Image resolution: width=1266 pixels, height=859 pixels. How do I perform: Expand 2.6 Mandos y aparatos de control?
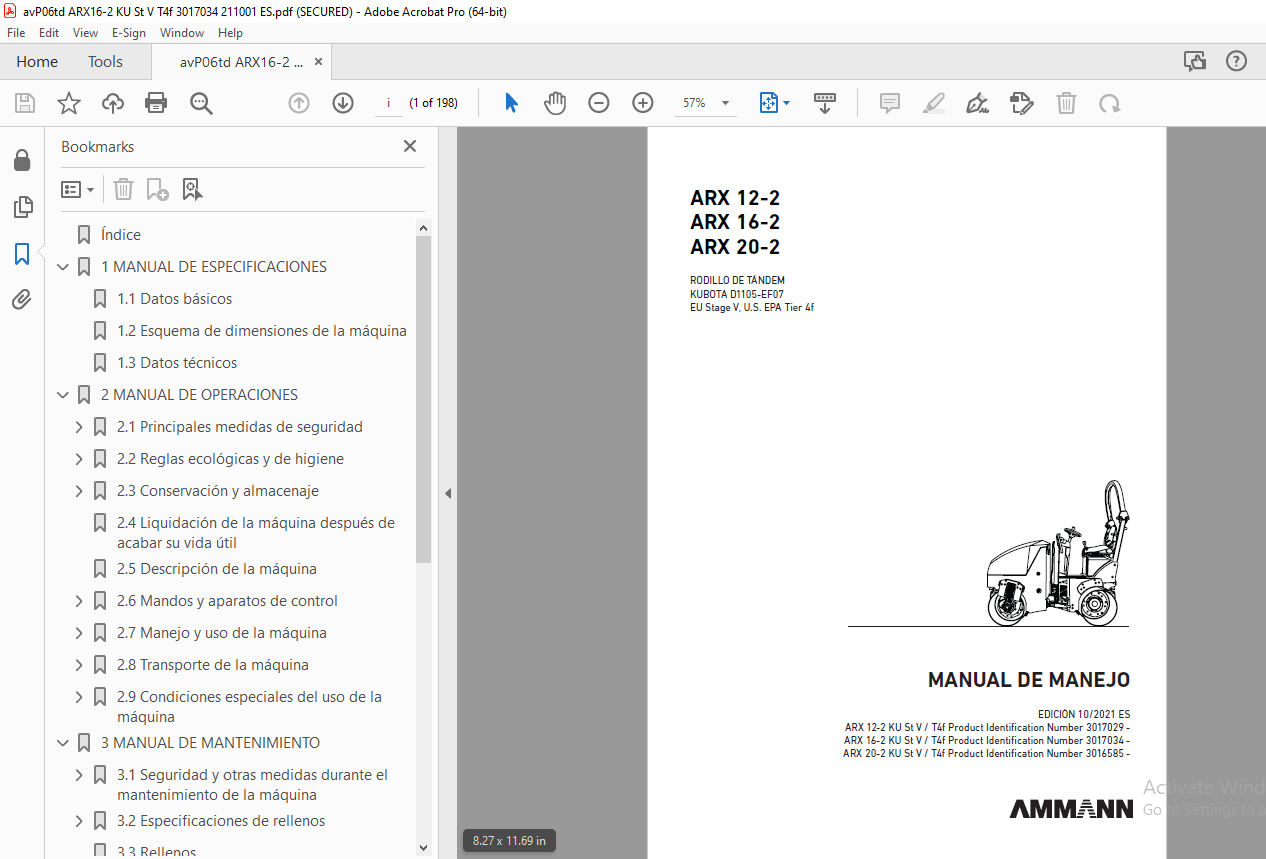[x=80, y=601]
